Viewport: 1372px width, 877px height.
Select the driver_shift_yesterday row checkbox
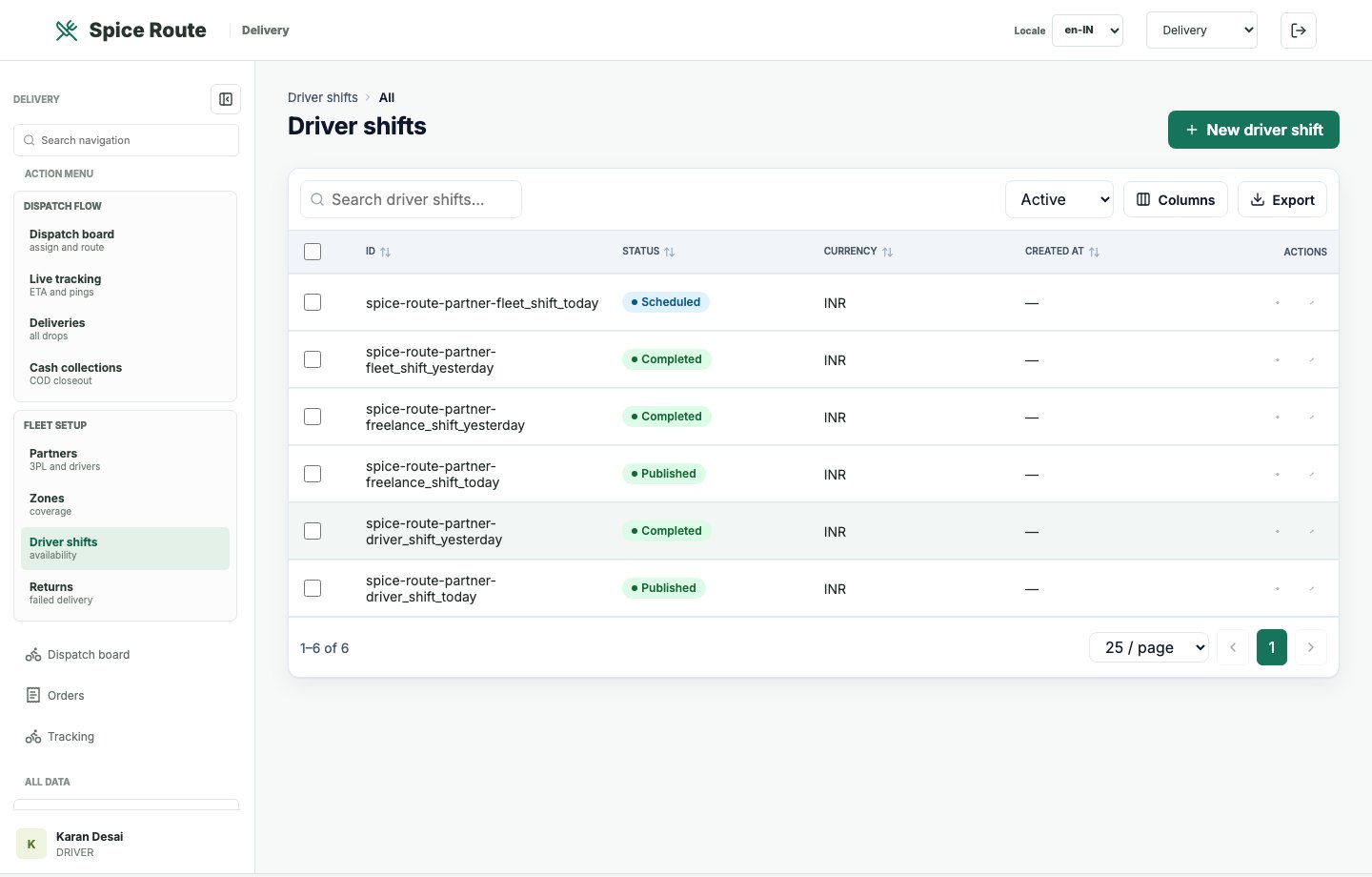313,531
